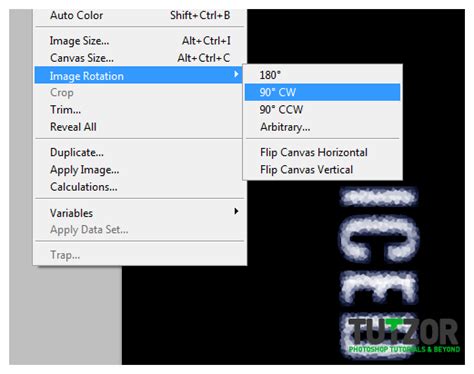Expand Image Rotation submenu arrow
Screen dimensions: 474x374
tap(236, 74)
